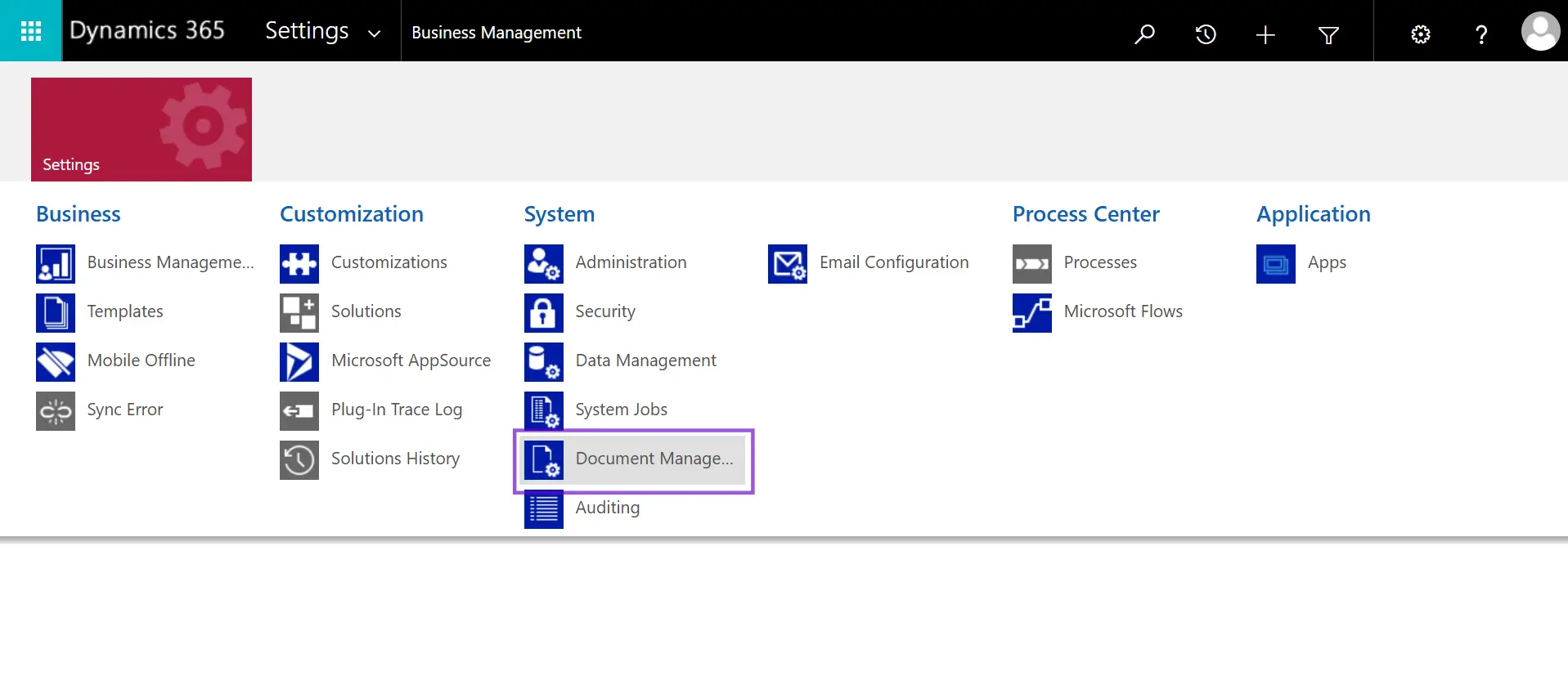Open the Security link text
The height and width of the screenshot is (685, 1568).
click(605, 311)
